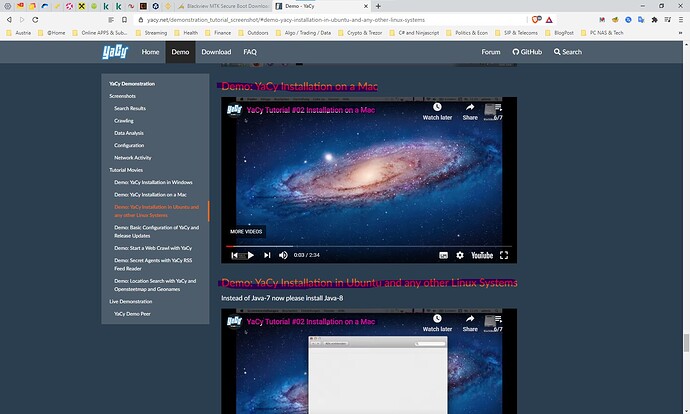The image size is (690, 414).
Task: Open the browser hamburger menu
Action: pyautogui.click(x=681, y=20)
